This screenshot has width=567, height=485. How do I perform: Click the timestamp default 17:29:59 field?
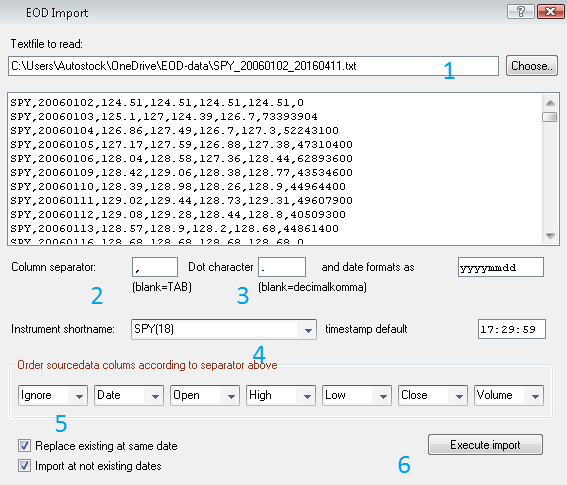coord(512,329)
